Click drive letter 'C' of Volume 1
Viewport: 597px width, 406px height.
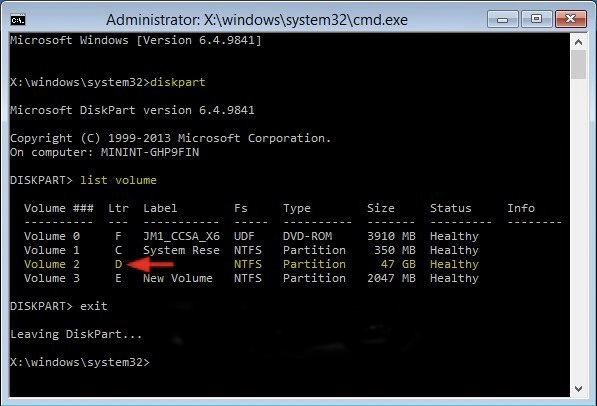[x=118, y=250]
